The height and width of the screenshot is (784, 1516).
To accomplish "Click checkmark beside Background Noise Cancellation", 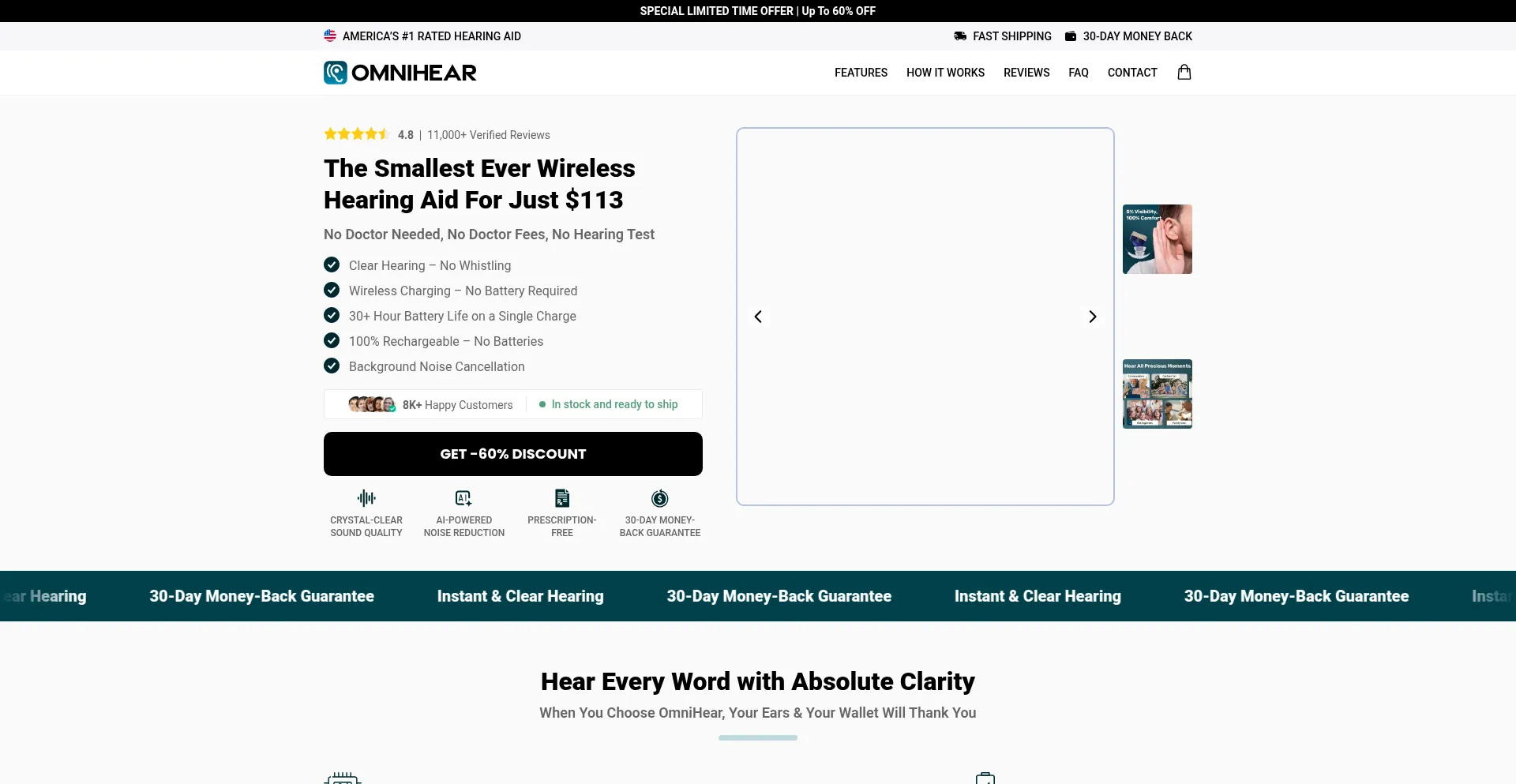I will coord(332,366).
